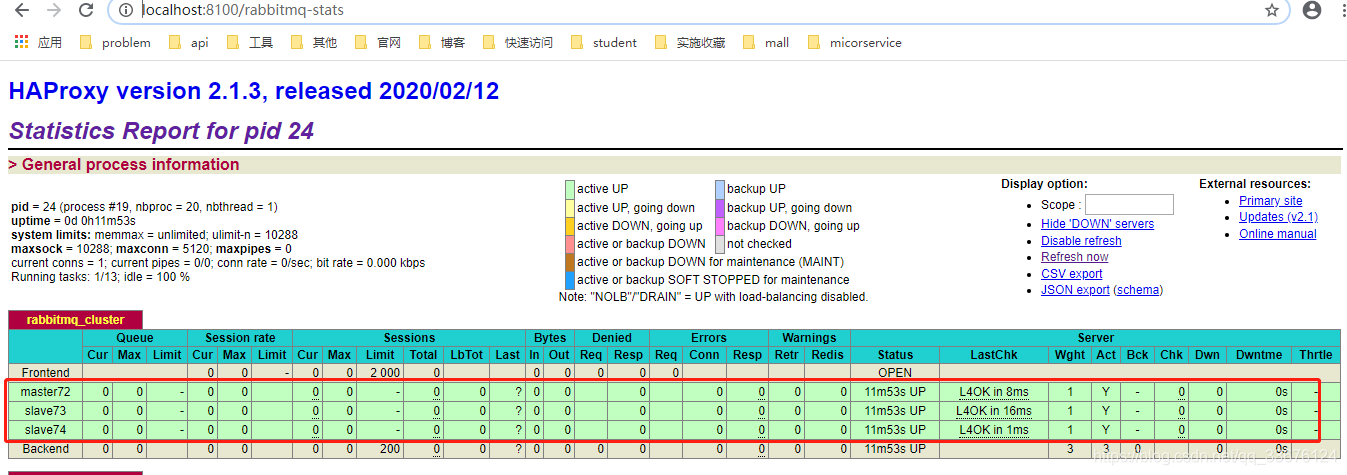1347x475 pixels.
Task: Click the 'L4OK in 16ms' check result
Action: point(994,411)
